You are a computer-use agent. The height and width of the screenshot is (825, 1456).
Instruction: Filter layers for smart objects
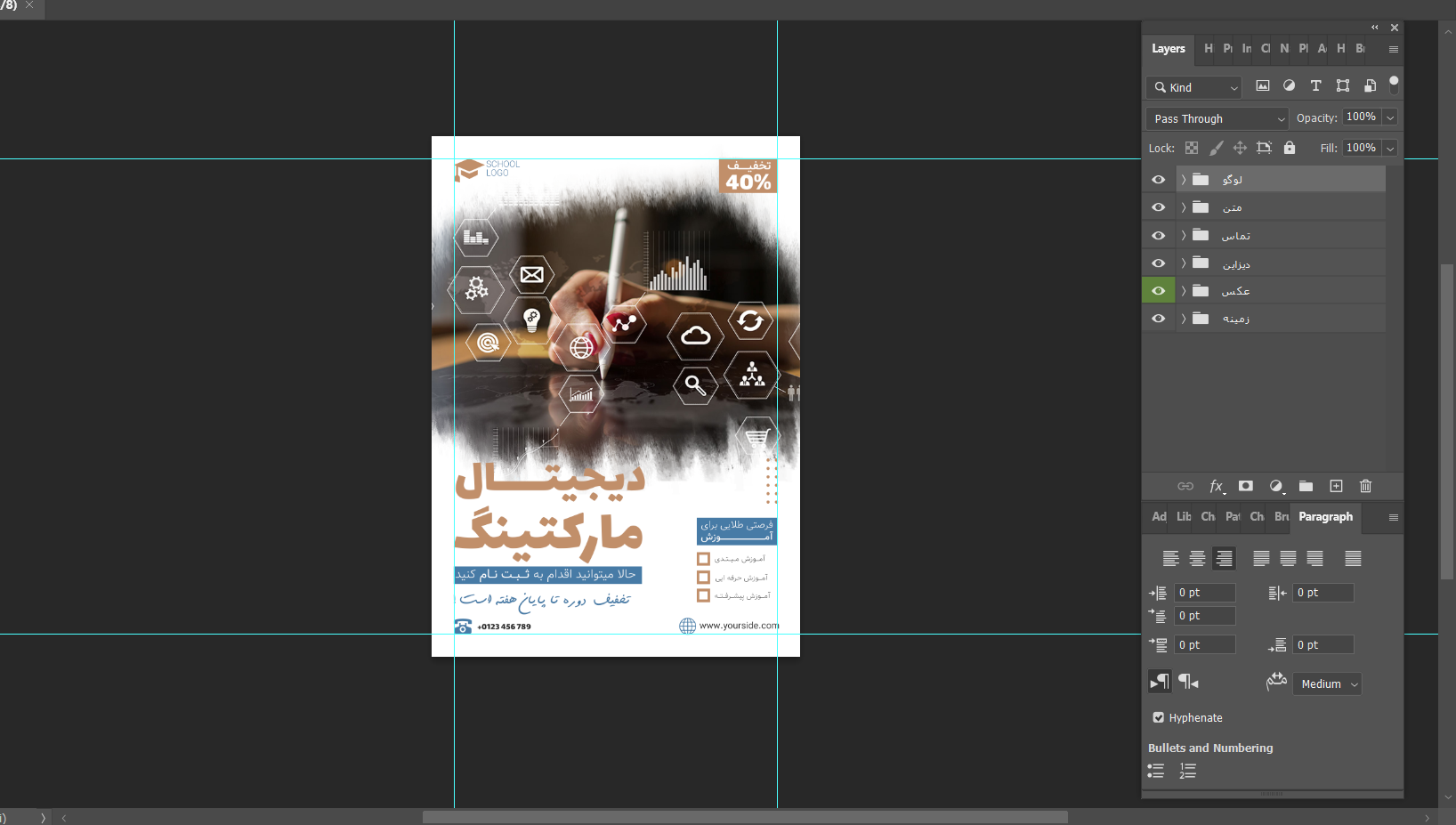[x=1370, y=85]
